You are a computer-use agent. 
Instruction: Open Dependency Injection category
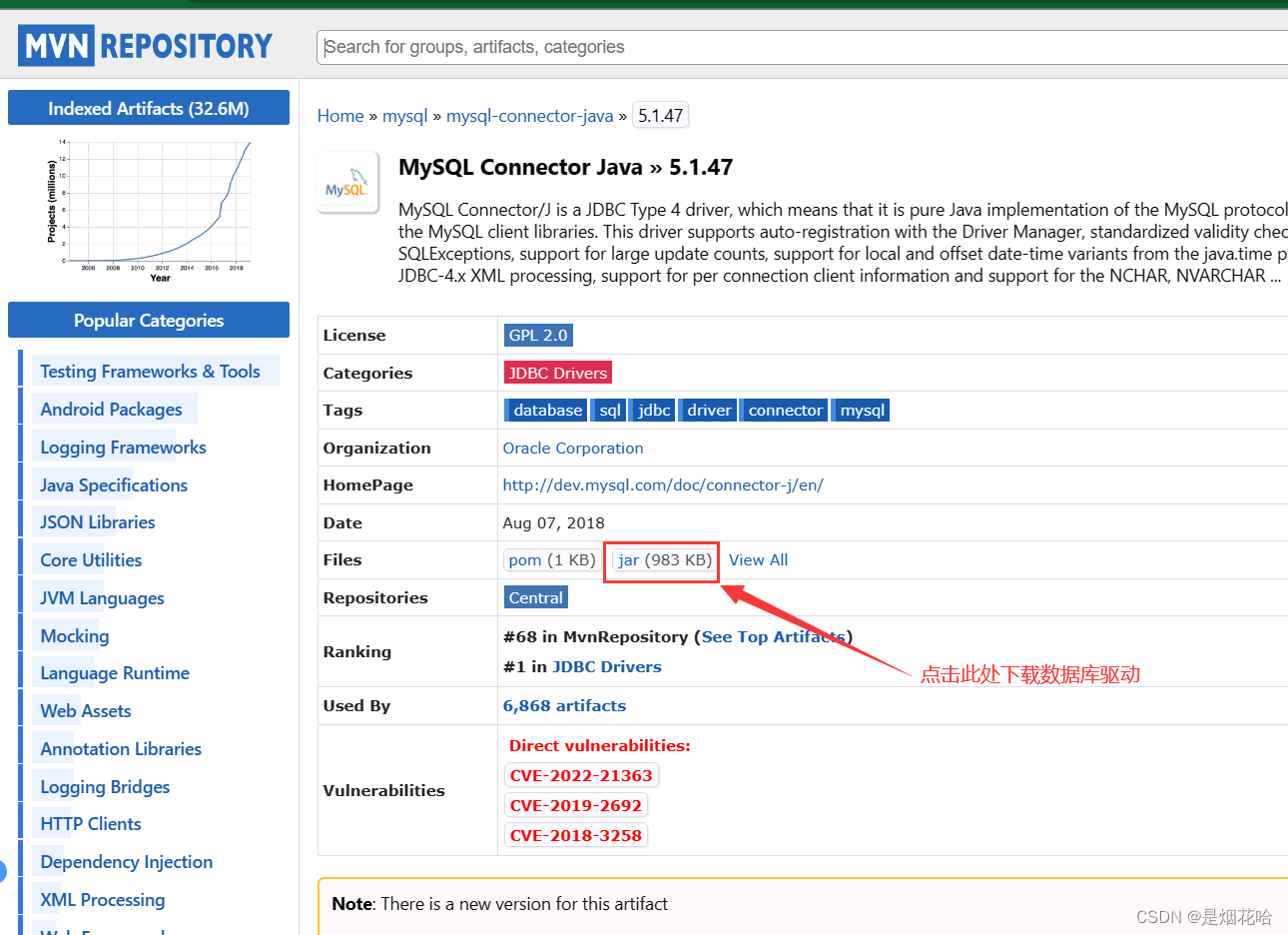pyautogui.click(x=127, y=862)
